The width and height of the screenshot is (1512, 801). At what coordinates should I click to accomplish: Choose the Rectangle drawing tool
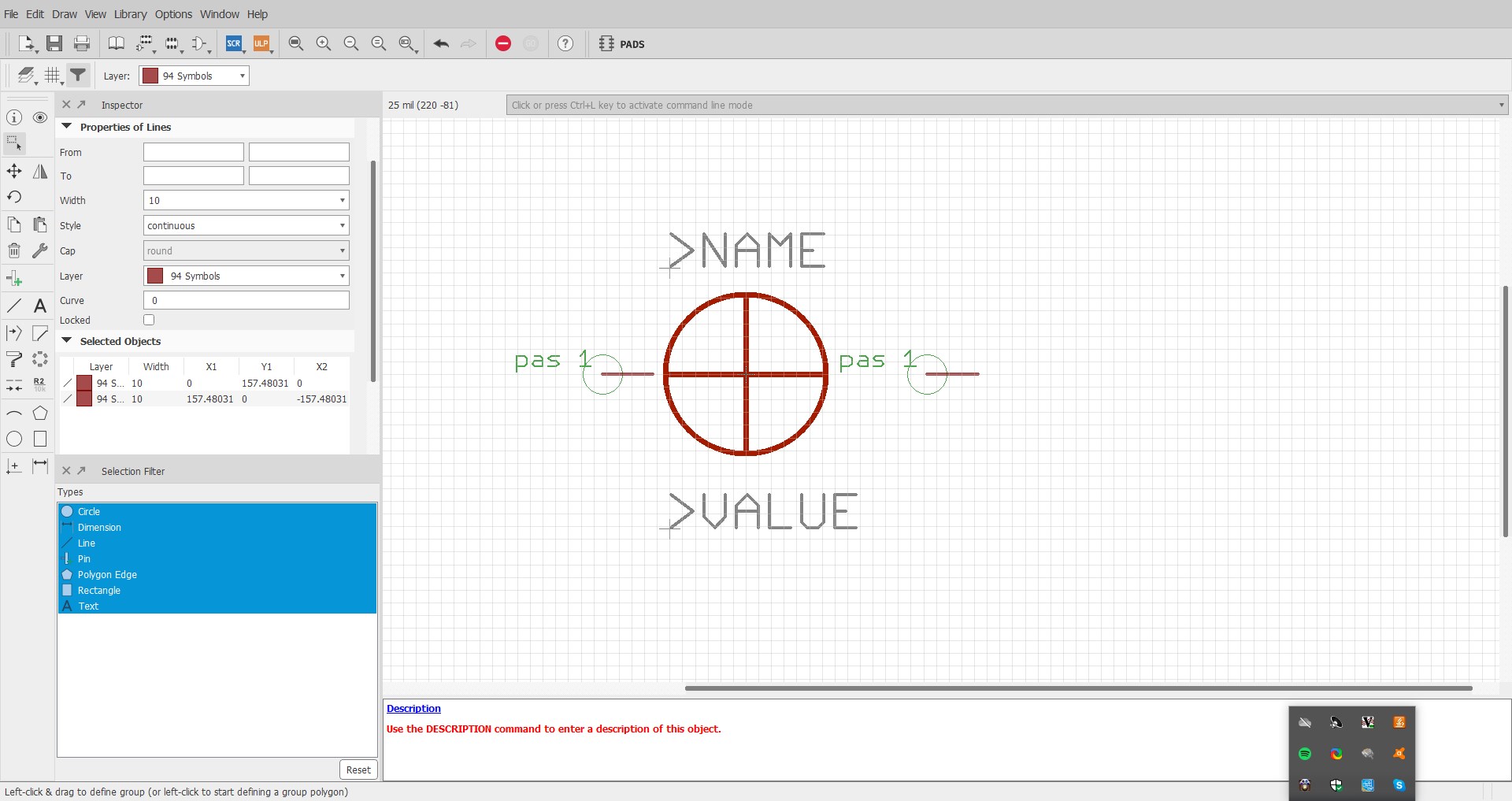point(40,439)
